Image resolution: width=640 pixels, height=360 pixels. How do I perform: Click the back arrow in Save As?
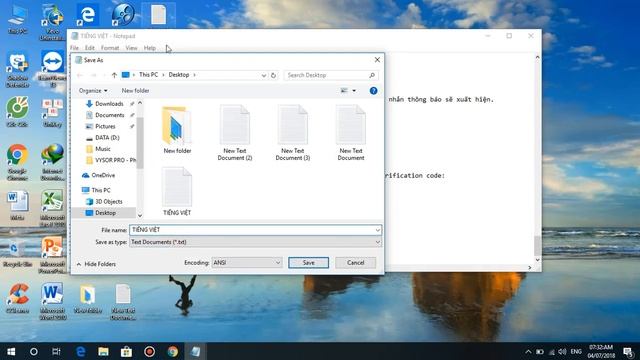tap(80, 75)
